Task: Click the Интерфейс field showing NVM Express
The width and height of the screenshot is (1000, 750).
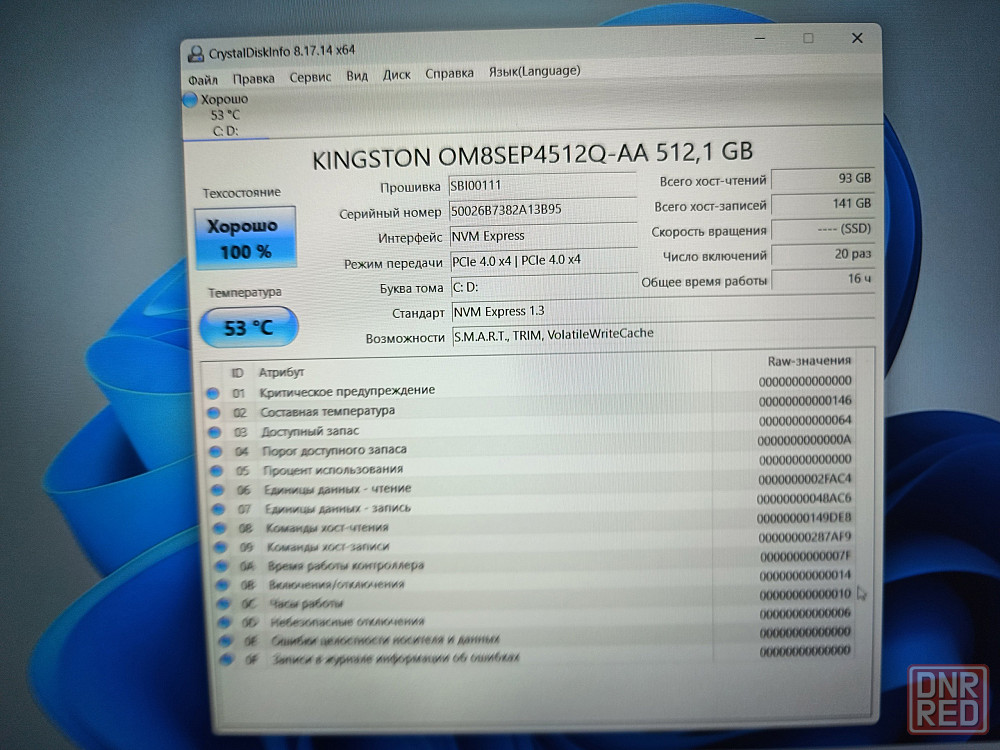Action: pyautogui.click(x=543, y=235)
